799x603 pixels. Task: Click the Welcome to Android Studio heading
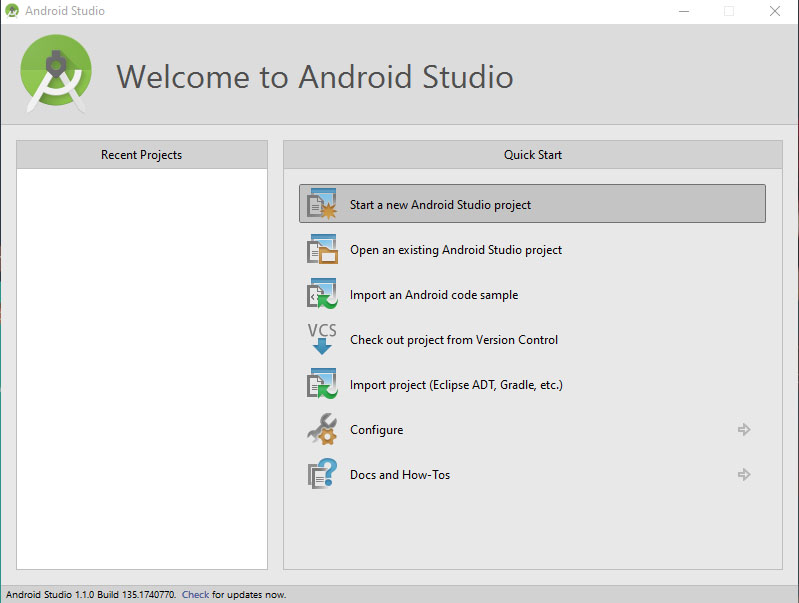(314, 76)
